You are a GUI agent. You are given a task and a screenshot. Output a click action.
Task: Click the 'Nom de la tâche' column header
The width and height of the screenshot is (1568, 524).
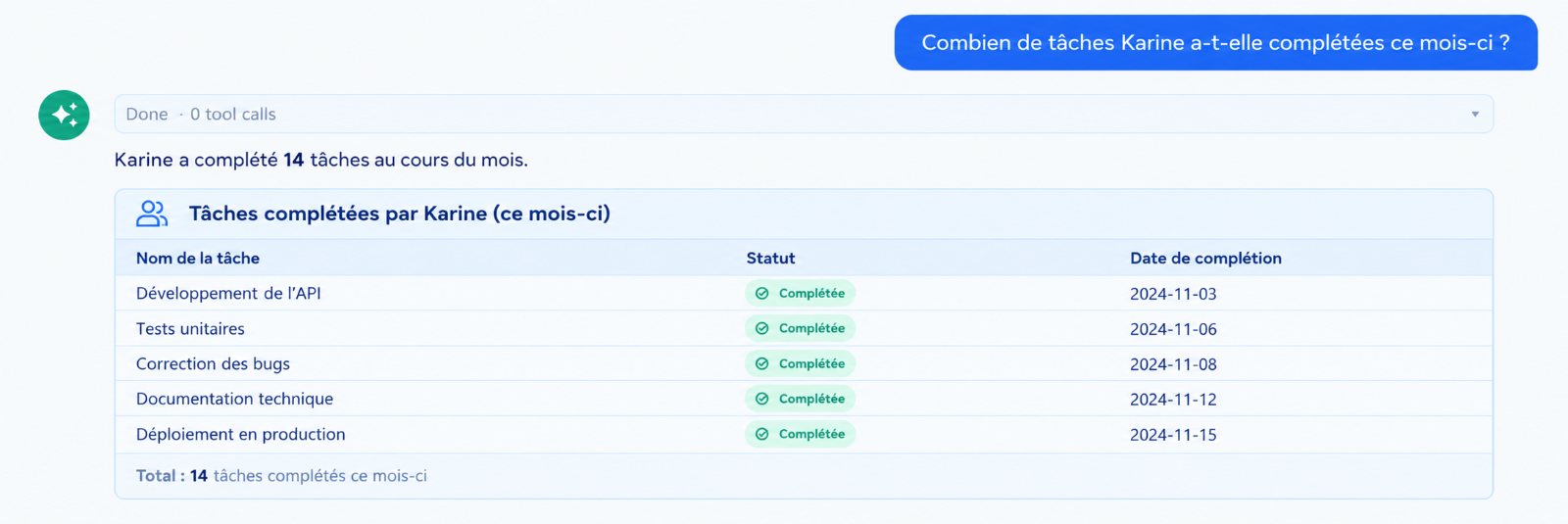click(198, 259)
